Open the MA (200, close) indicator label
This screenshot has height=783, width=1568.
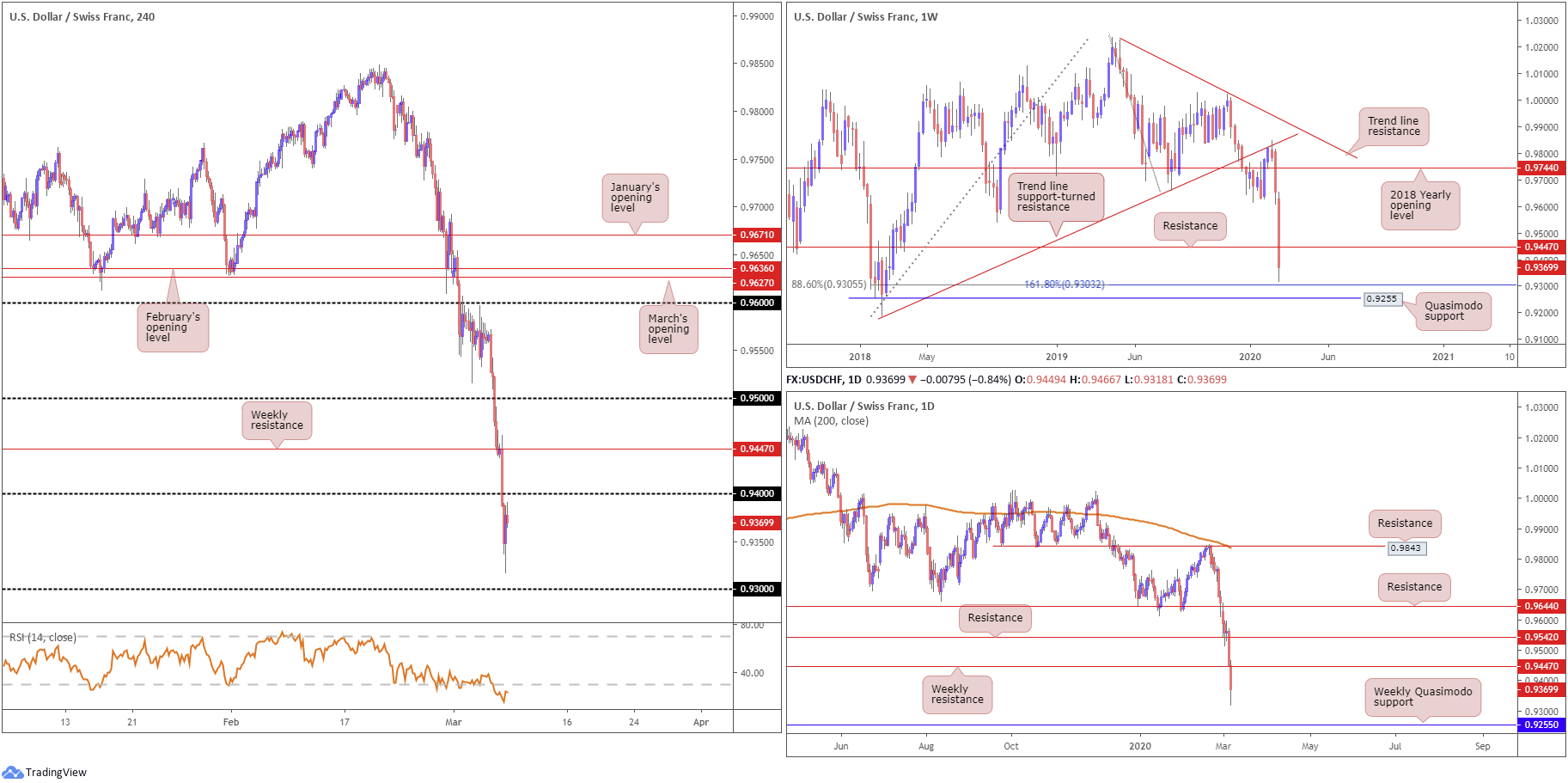click(x=831, y=421)
